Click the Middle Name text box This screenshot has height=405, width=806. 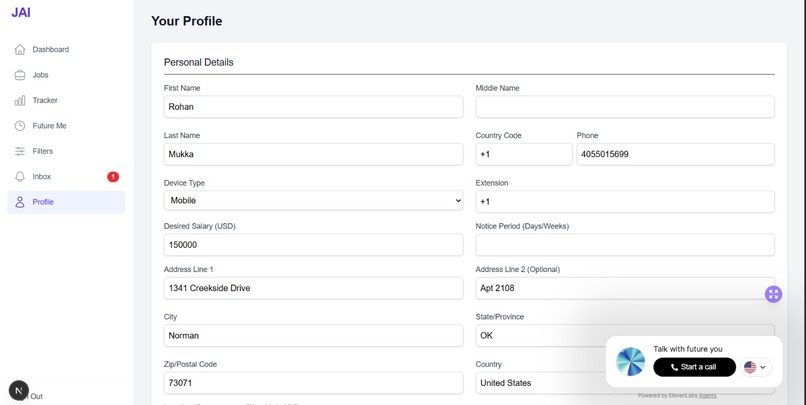tap(625, 107)
